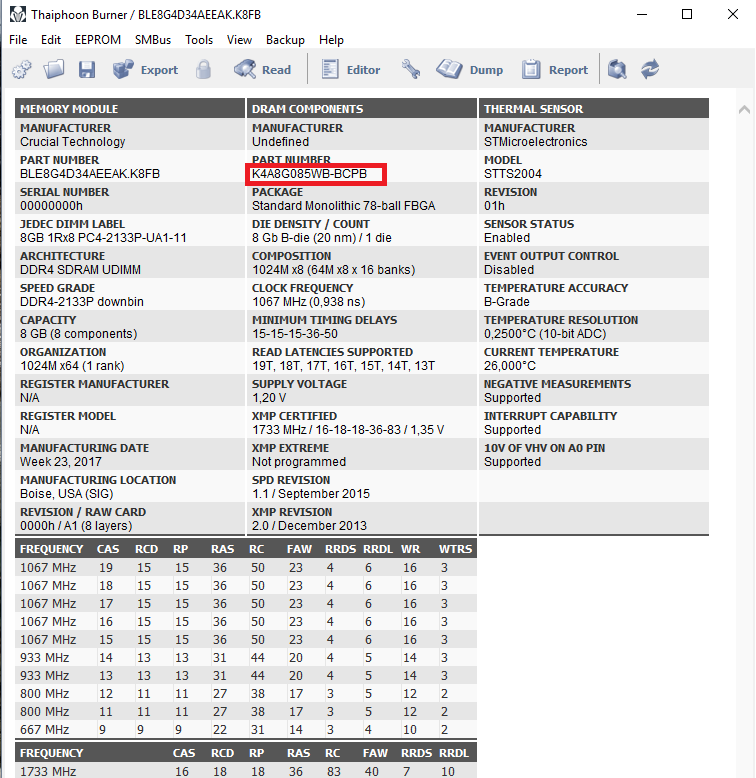
Task: Click the Dump toolbar button
Action: (469, 69)
